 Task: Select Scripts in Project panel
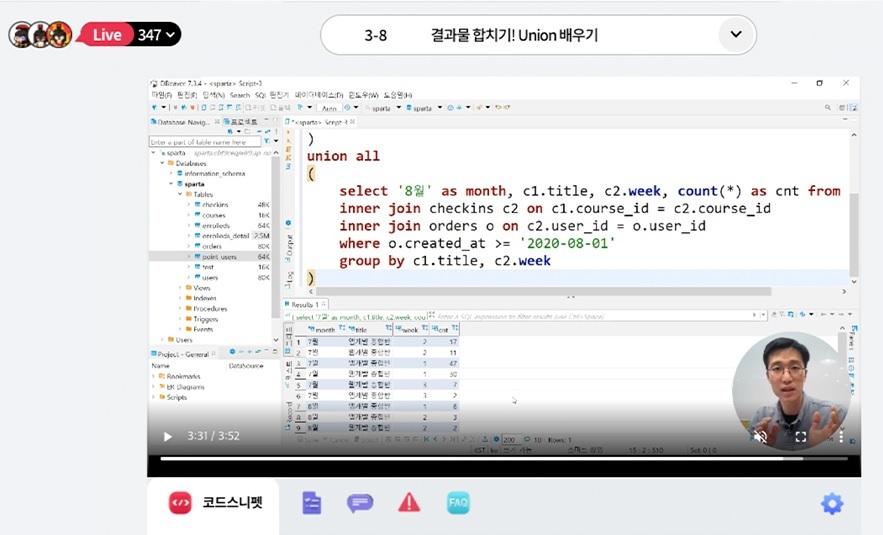coord(176,397)
